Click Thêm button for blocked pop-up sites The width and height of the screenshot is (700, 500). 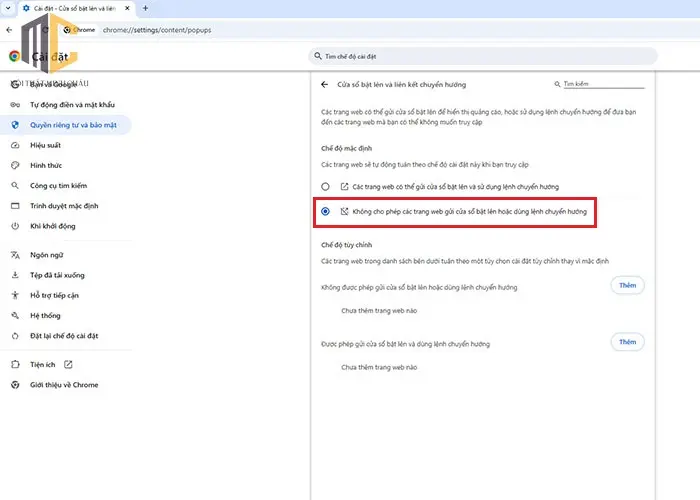(627, 285)
